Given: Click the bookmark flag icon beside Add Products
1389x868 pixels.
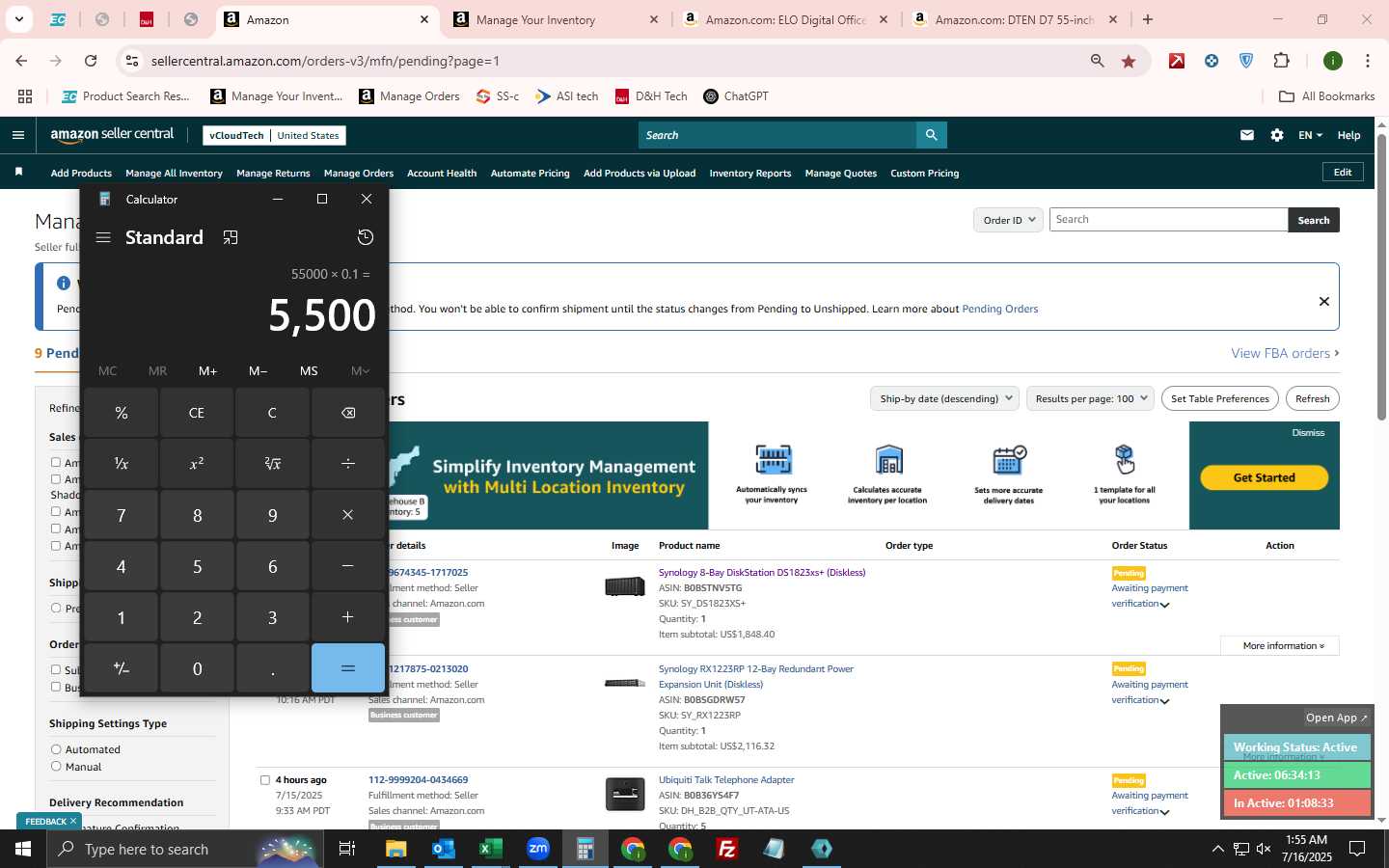Looking at the screenshot, I should coord(18,172).
